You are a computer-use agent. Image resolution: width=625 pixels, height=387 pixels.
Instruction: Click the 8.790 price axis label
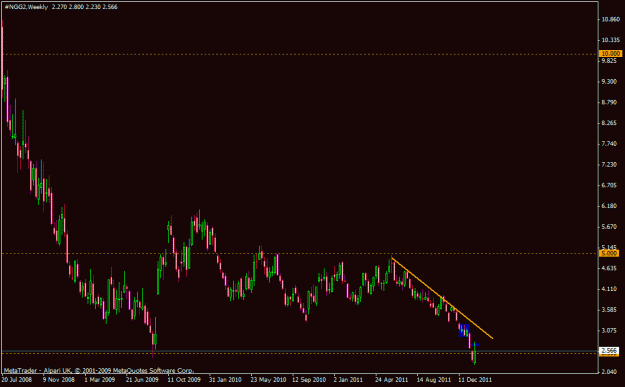click(610, 102)
